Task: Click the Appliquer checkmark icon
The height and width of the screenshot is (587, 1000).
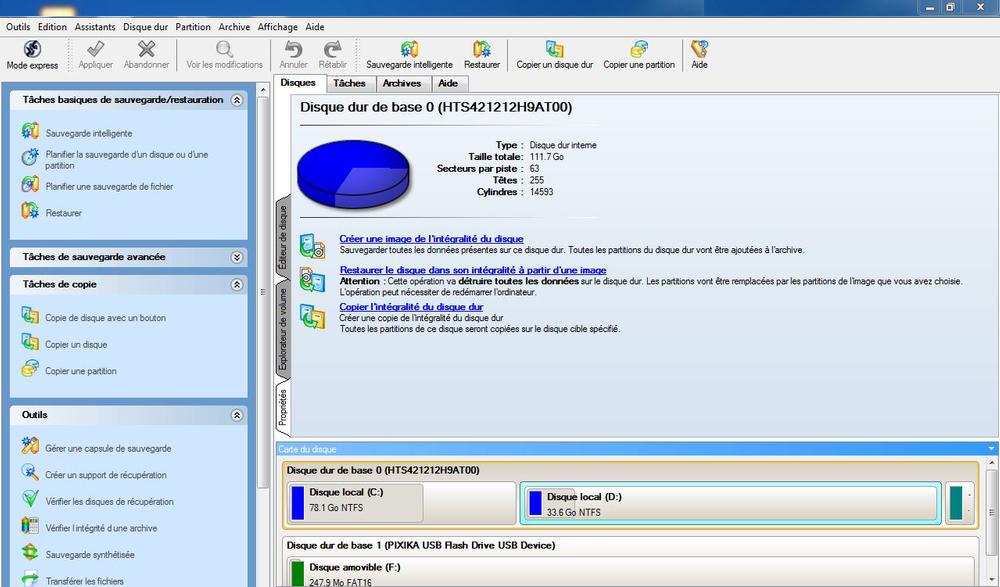Action: click(x=96, y=48)
